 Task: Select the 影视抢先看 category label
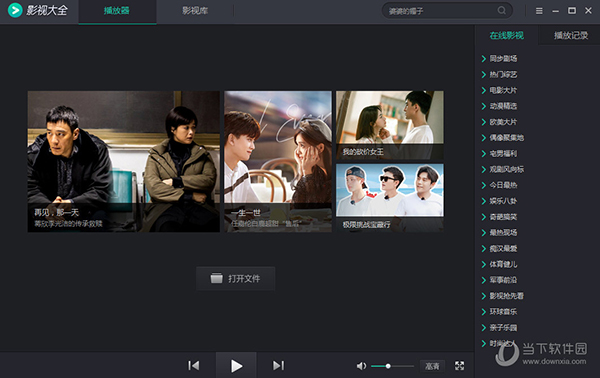(x=507, y=296)
